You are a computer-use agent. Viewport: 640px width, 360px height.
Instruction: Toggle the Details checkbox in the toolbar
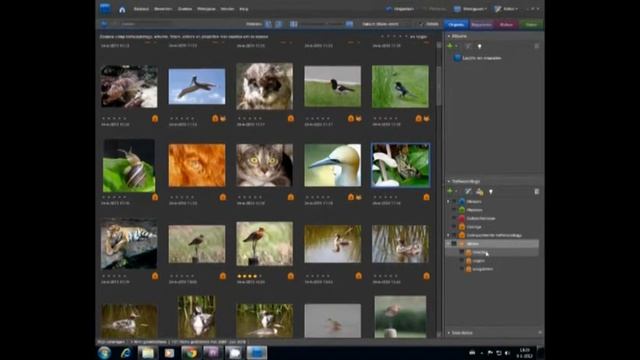(421, 24)
